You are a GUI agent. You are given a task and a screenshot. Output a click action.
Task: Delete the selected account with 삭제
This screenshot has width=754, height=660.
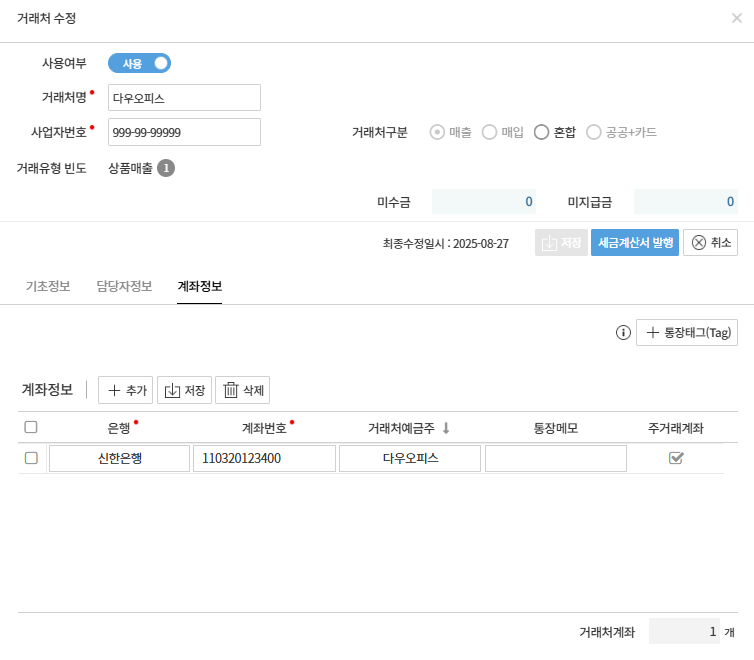[242, 390]
